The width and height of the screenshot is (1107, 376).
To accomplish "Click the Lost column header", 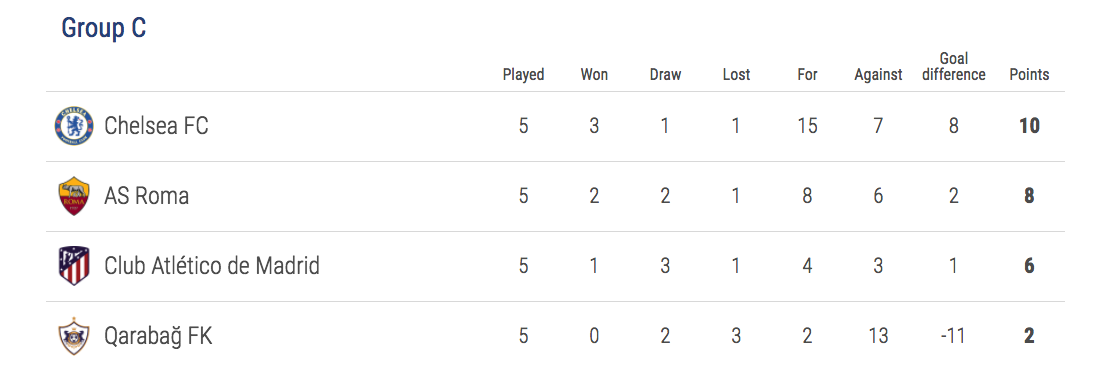I will point(736,74).
